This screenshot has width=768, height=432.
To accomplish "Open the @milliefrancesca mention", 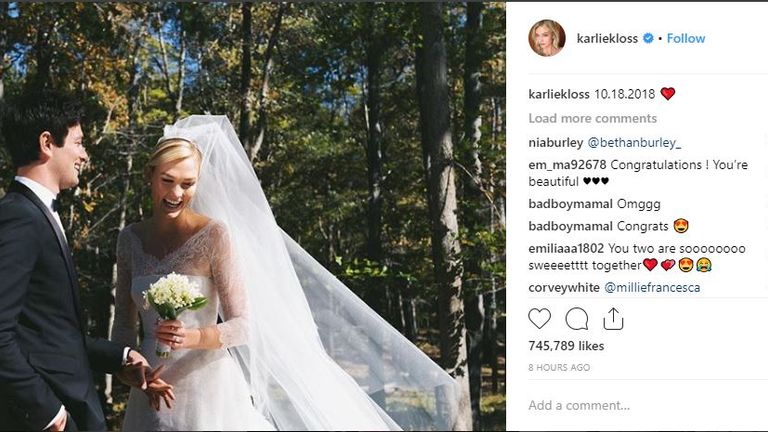I will [652, 288].
